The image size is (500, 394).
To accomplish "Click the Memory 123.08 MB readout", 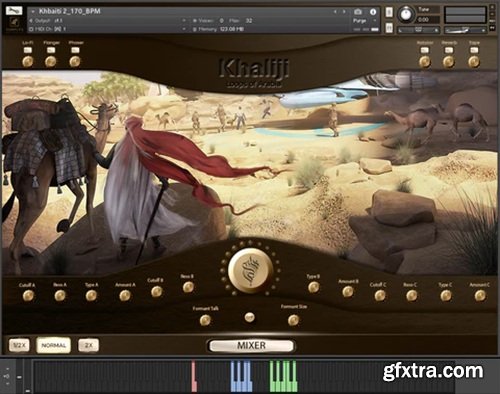I will [x=219, y=29].
